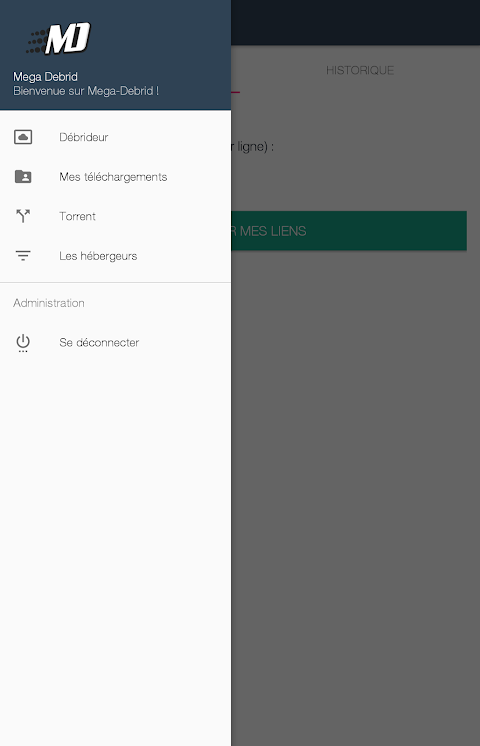480x746 pixels.
Task: Click the Administration section label
Action: [49, 303]
